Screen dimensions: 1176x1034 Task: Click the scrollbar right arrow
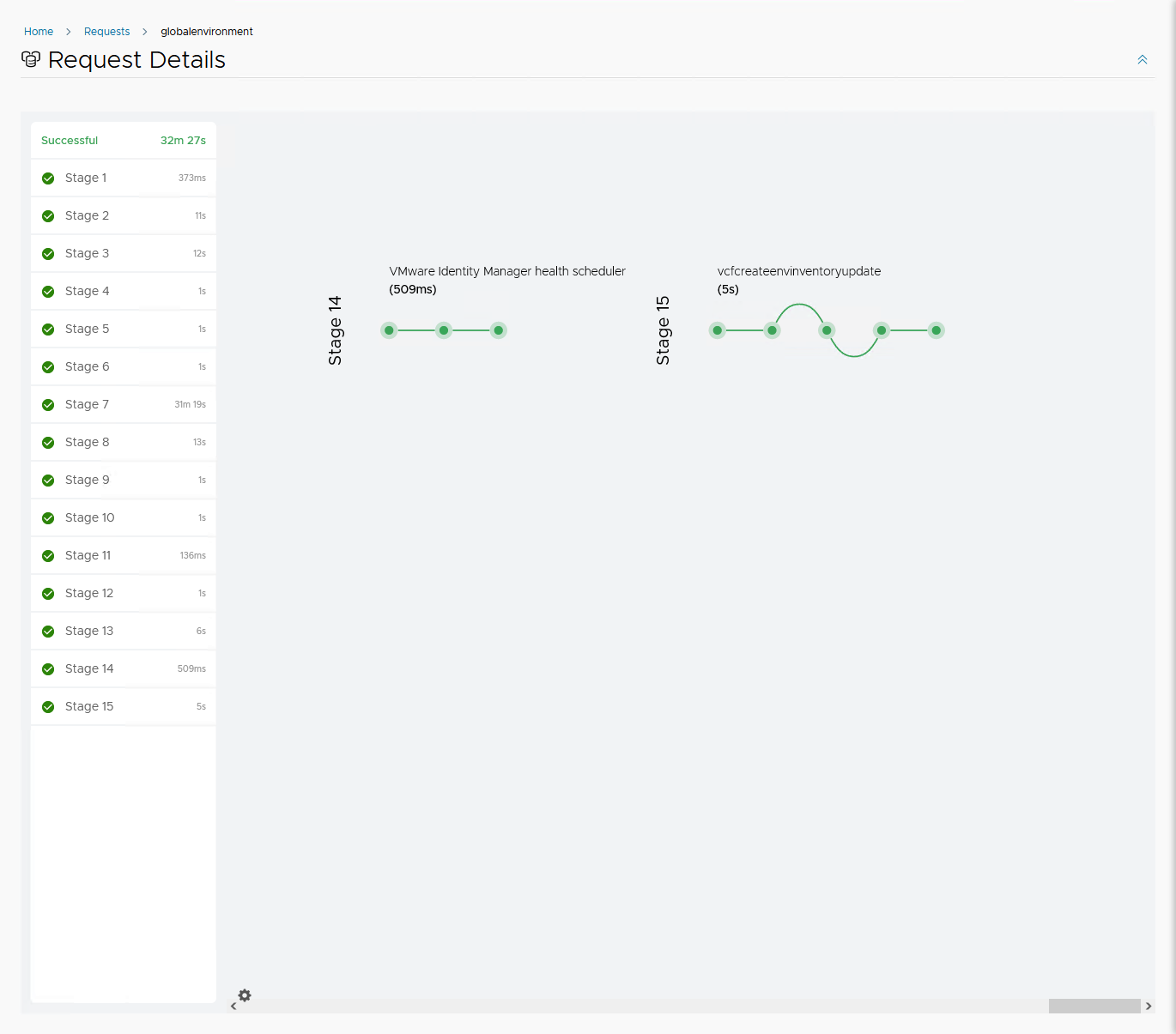coord(1149,1006)
